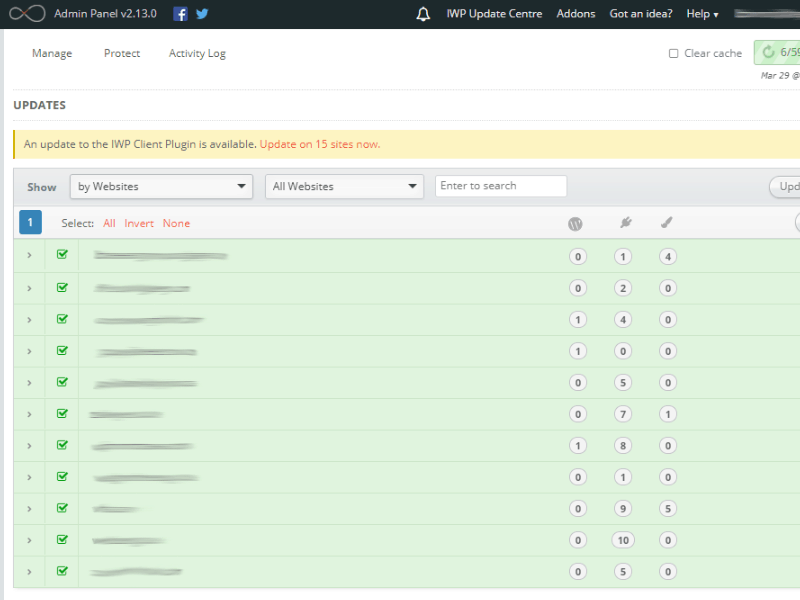Click 'Update on 15 sites now' link

tap(319, 144)
